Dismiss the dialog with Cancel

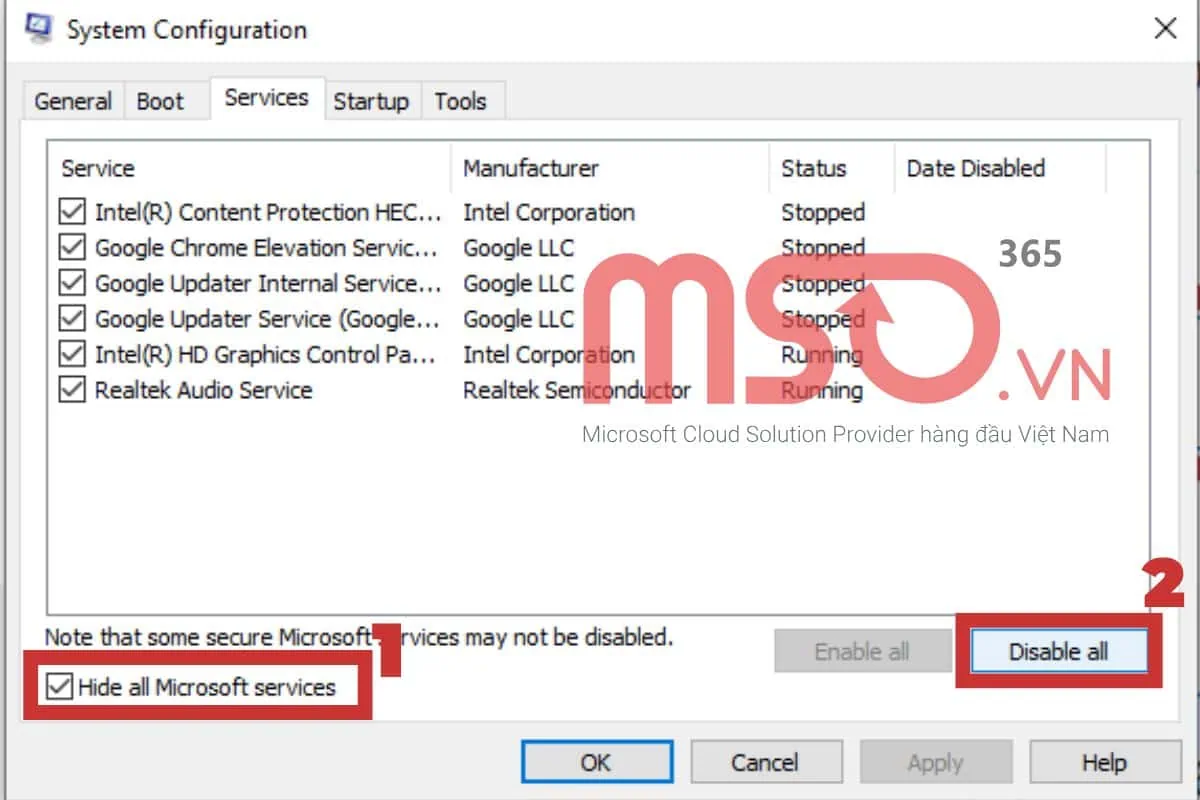pos(766,761)
